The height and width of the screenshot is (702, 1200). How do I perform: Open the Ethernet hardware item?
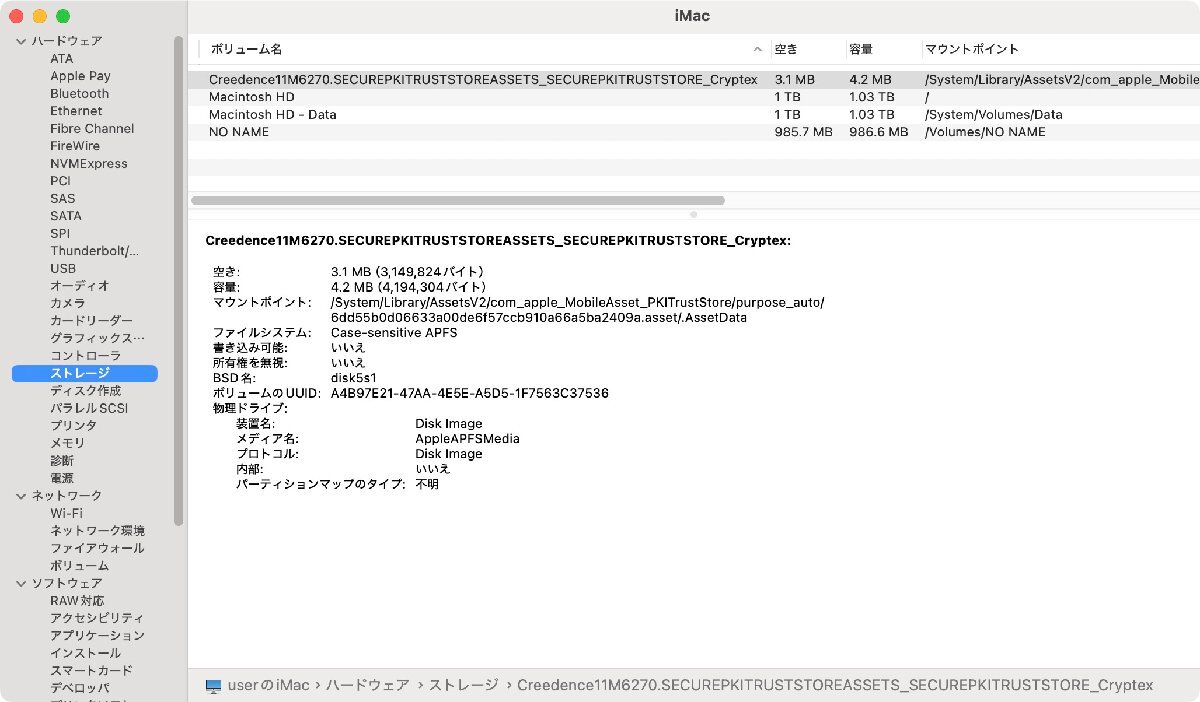point(76,111)
